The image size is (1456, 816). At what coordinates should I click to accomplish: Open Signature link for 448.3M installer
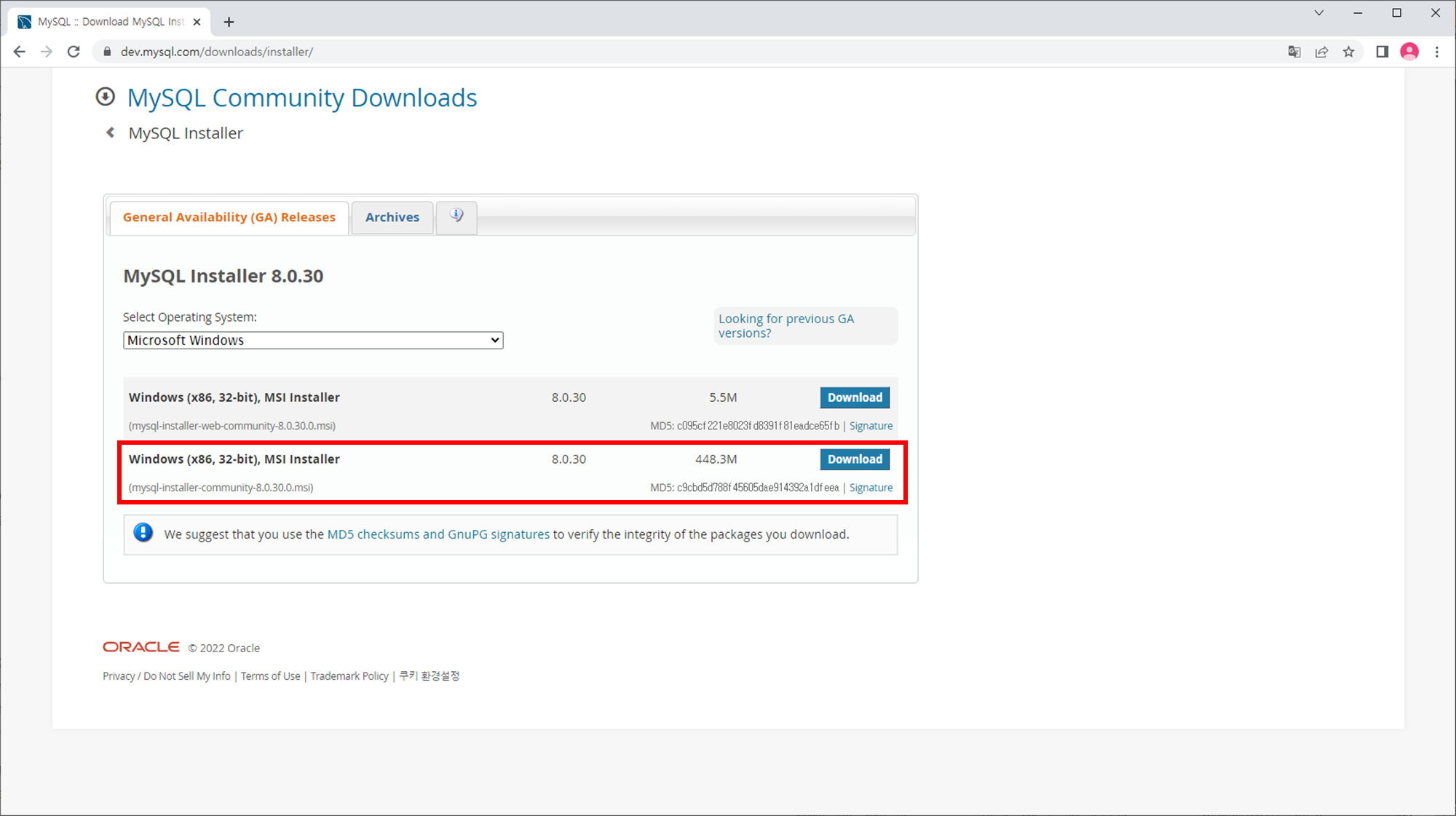(871, 488)
